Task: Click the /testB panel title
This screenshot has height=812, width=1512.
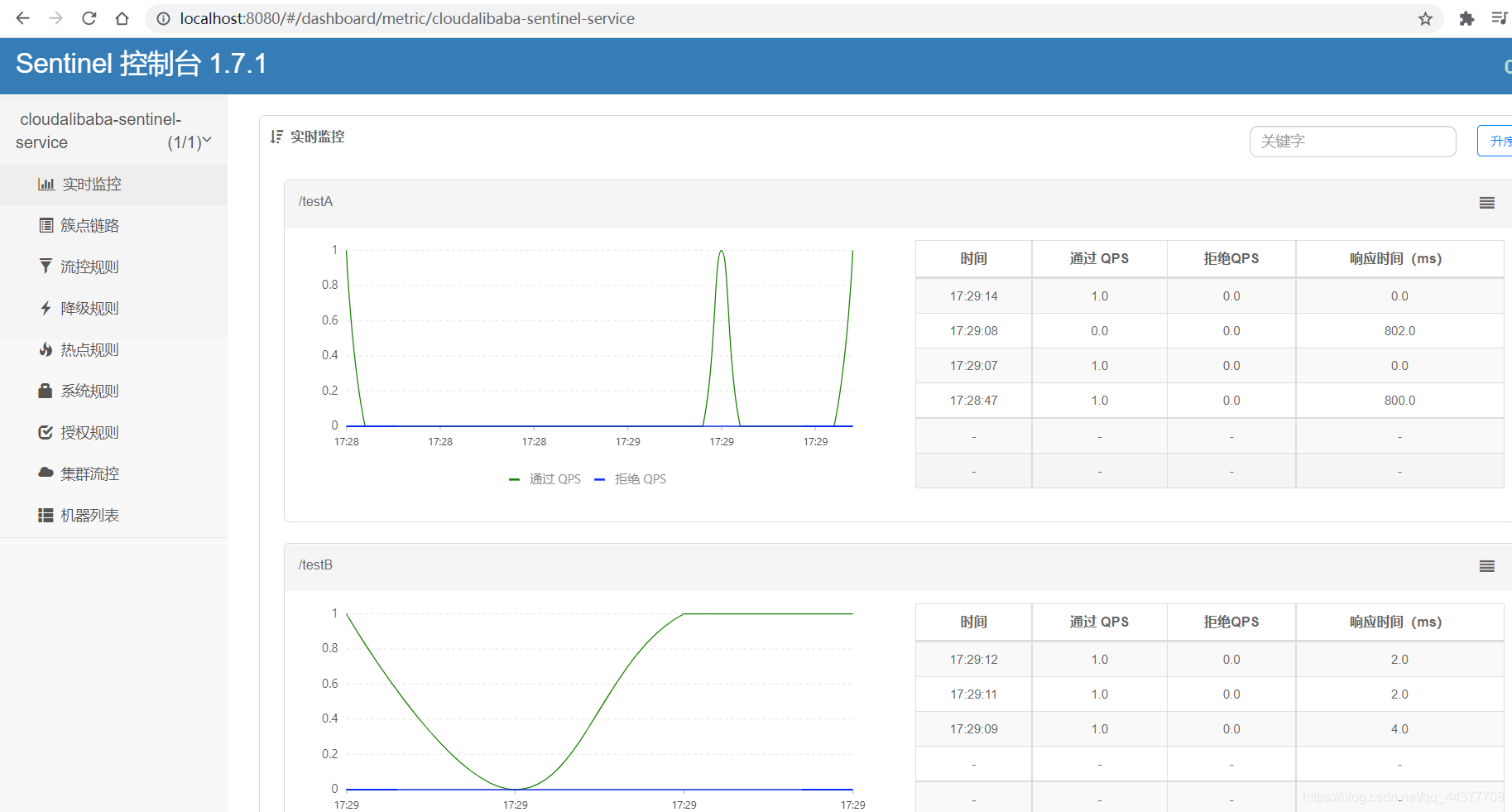Action: click(x=315, y=565)
